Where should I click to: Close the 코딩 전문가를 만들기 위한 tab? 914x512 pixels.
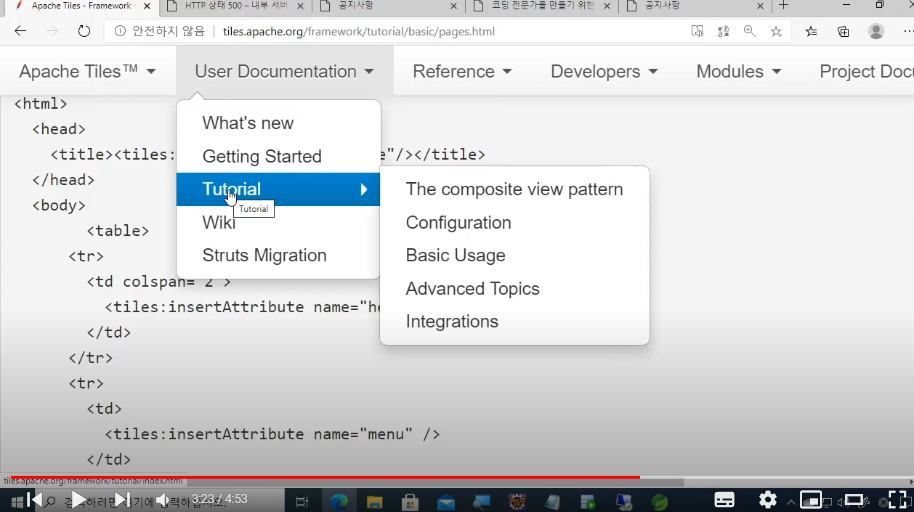point(607,6)
